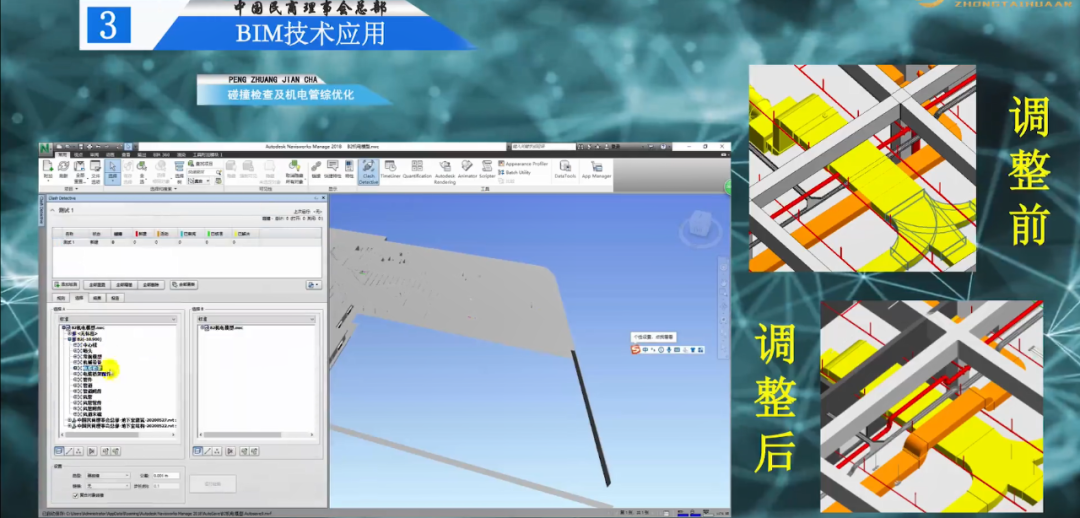This screenshot has width=1080, height=518.
Task: Open DataTools from the ribbon
Action: point(564,169)
